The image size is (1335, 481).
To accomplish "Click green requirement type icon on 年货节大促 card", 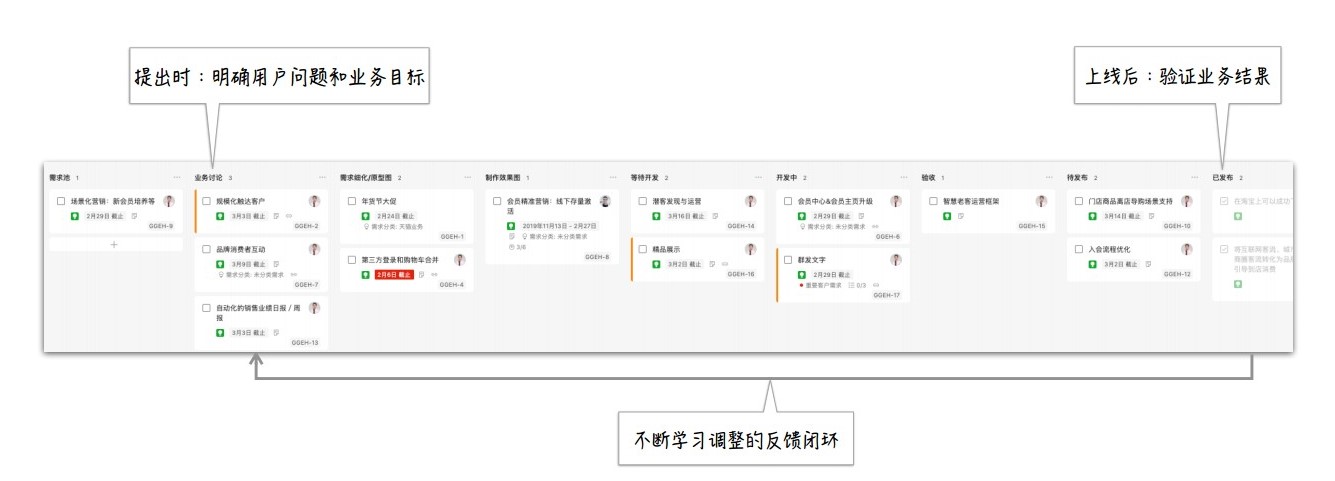I will point(366,216).
